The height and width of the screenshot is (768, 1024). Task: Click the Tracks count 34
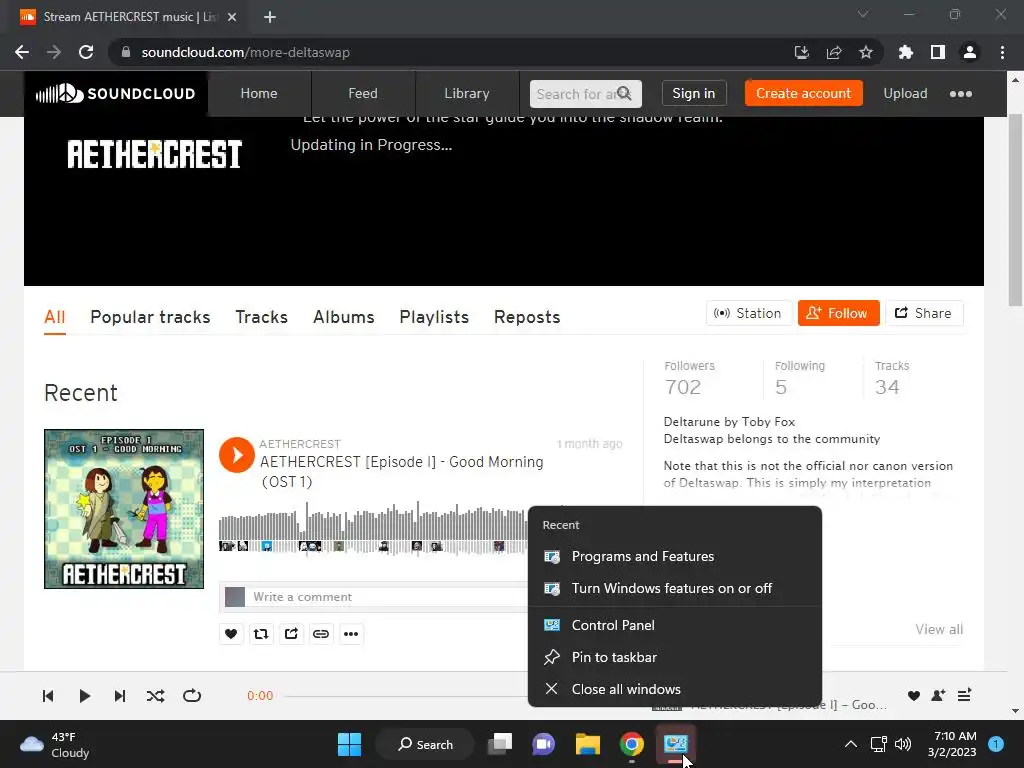click(x=888, y=387)
